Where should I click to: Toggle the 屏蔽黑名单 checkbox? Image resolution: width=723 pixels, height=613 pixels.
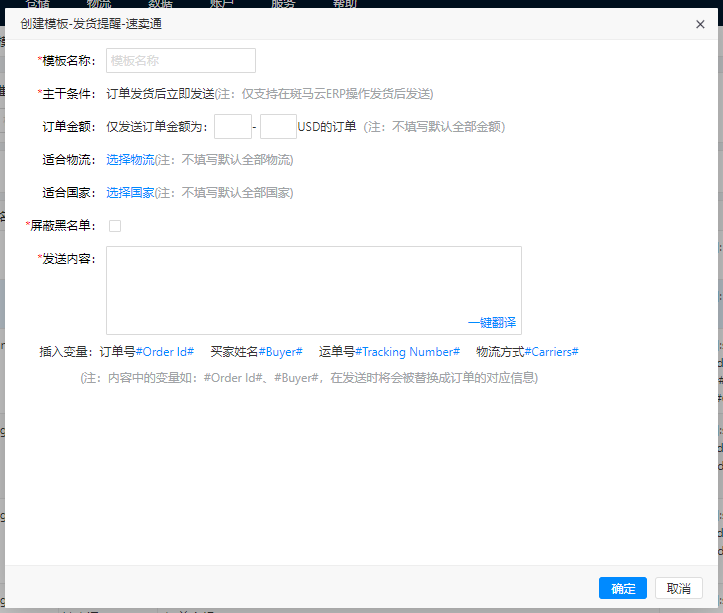(x=115, y=226)
